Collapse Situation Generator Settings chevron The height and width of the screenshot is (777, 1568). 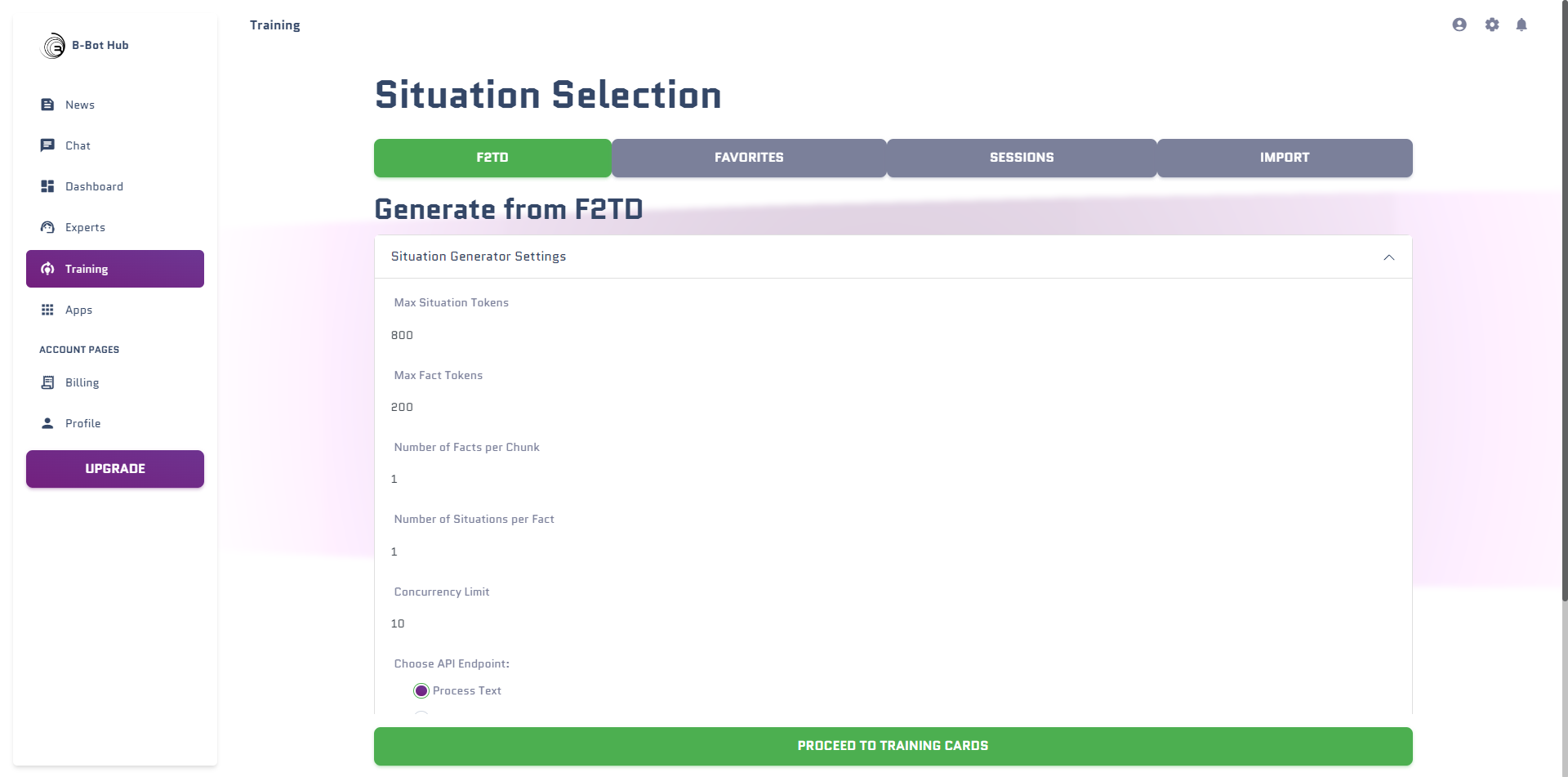tap(1388, 257)
